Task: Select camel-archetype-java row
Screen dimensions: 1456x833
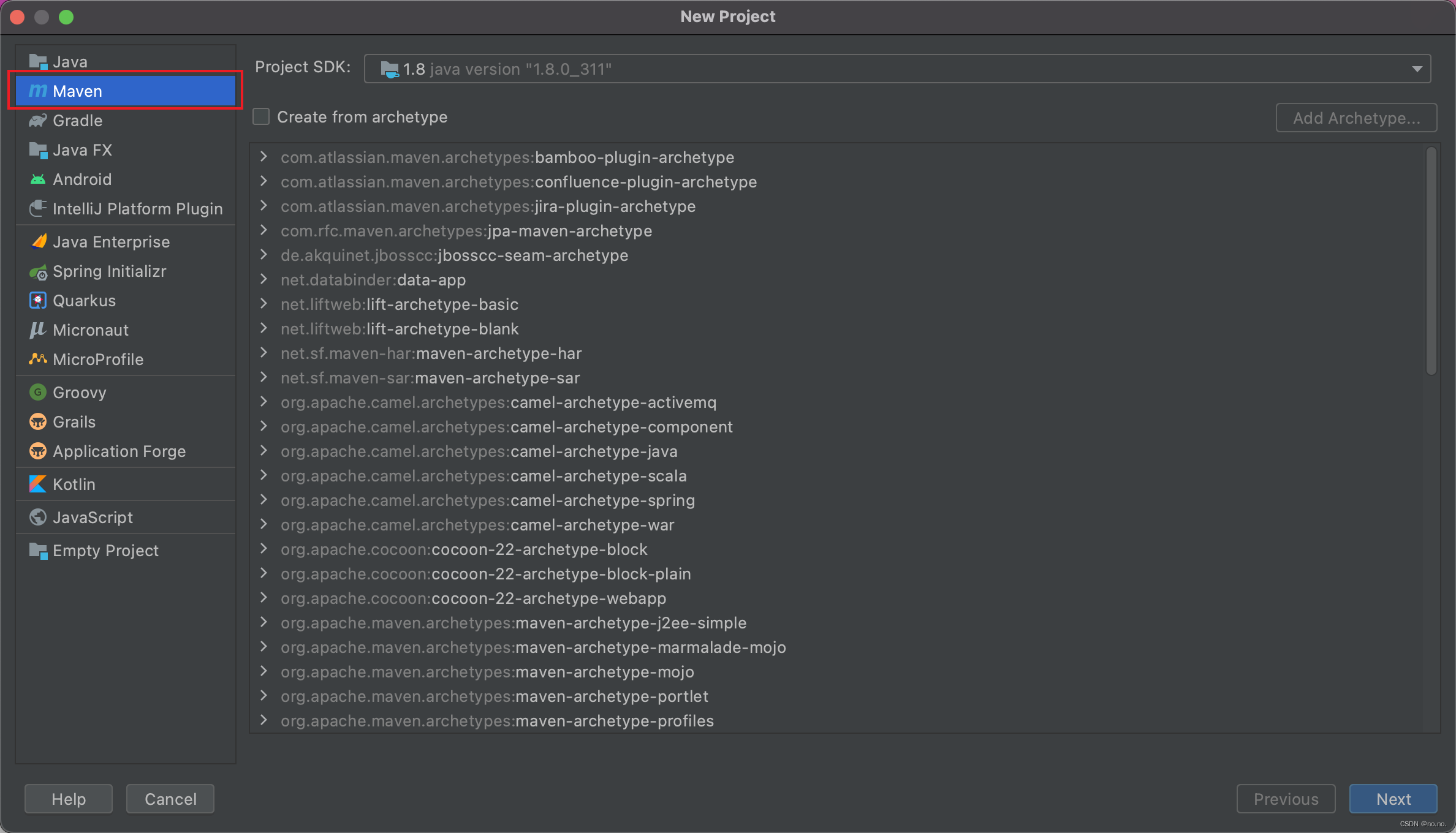Action: [x=838, y=451]
